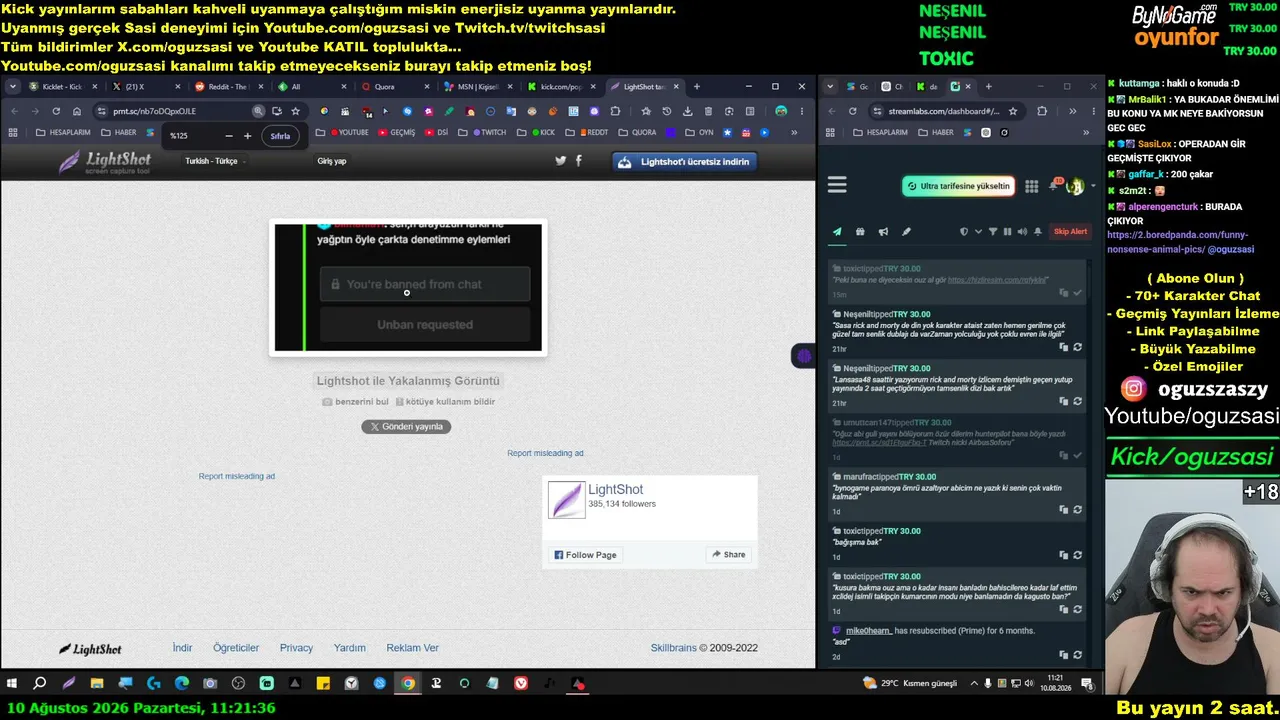Viewport: 1280px width, 720px height.
Task: Click the Lightshot'ı ücretsiz indirin button
Action: coord(685,162)
